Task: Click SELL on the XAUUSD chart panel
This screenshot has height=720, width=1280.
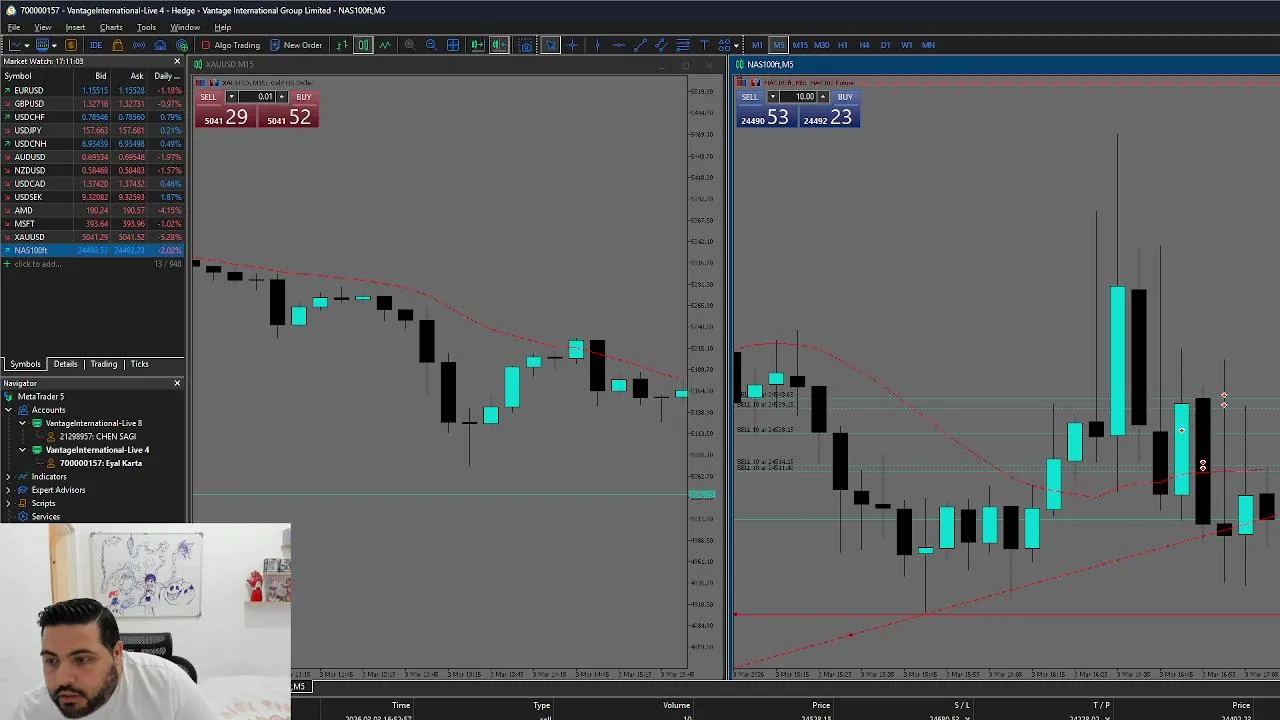Action: point(208,97)
